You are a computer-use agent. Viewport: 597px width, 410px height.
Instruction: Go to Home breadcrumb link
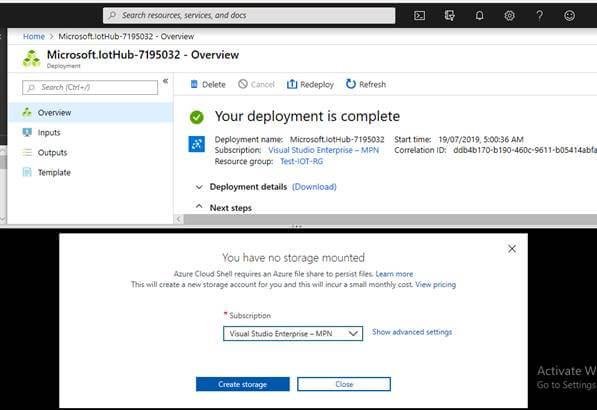click(34, 36)
